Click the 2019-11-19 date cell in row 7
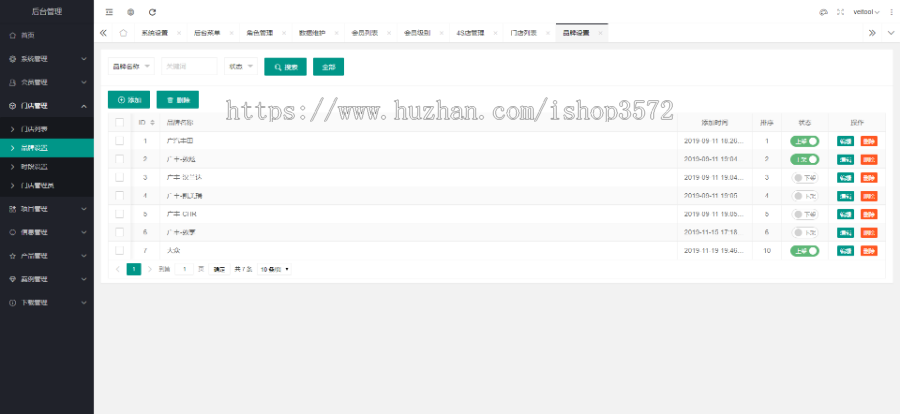Screen dimensions: 900x414 [713, 251]
